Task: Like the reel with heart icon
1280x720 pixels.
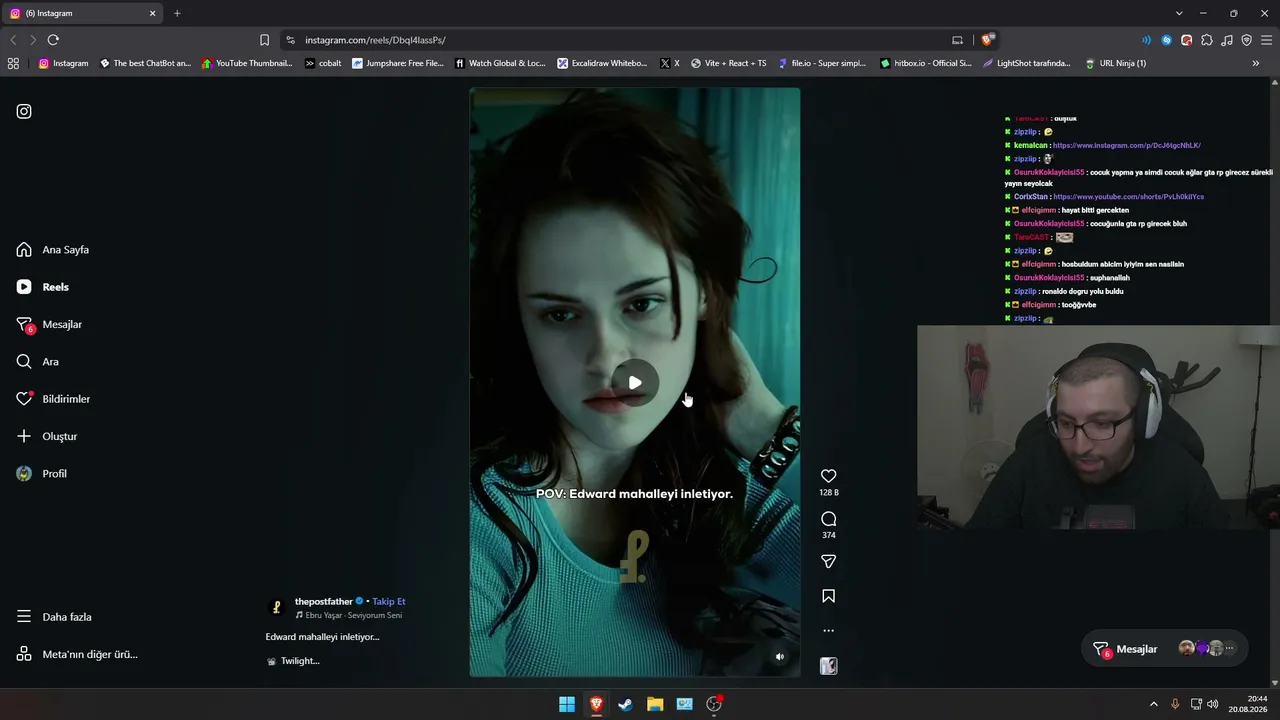Action: pos(829,476)
